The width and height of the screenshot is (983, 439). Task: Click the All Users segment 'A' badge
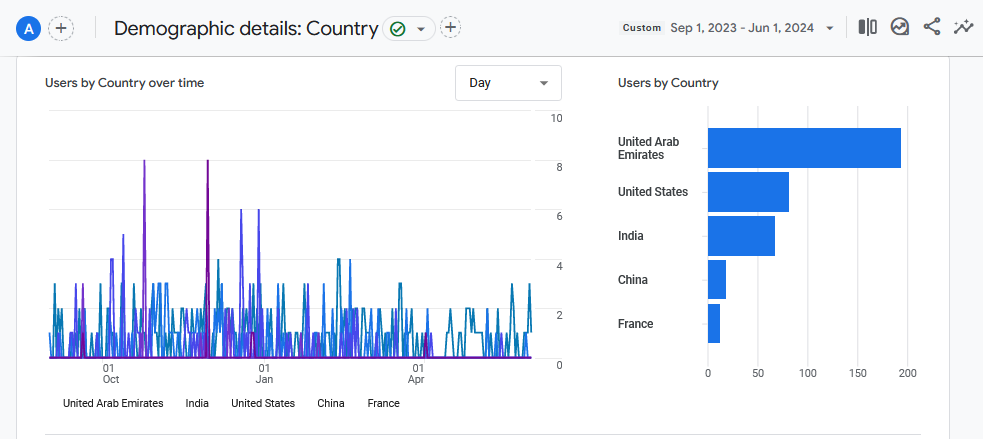click(28, 28)
